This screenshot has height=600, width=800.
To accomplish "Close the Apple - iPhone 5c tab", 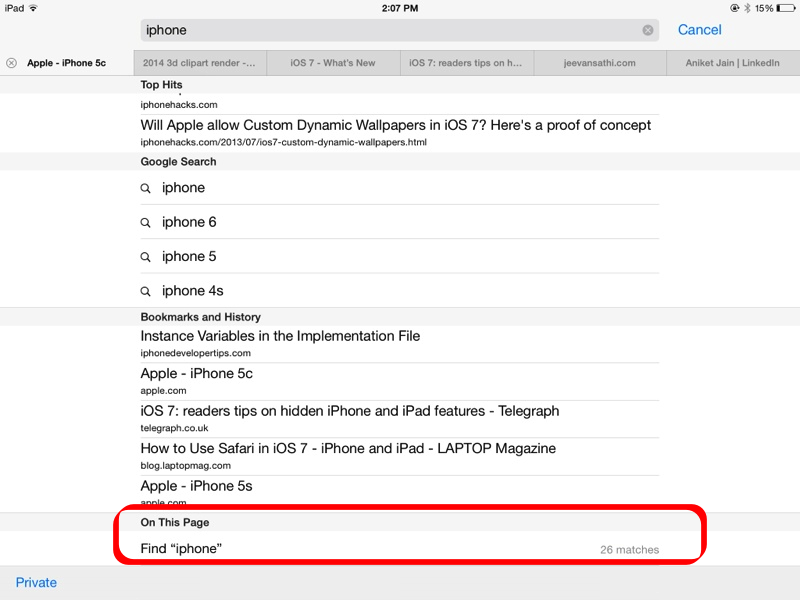I will tap(11, 63).
